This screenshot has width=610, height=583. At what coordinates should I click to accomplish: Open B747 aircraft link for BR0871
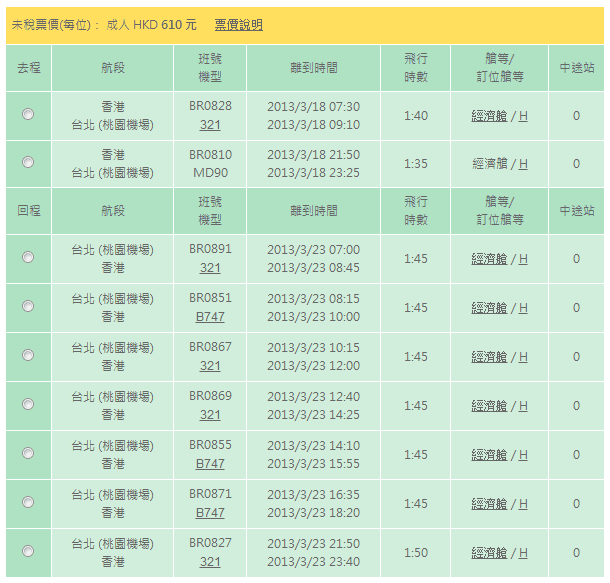coord(210,513)
